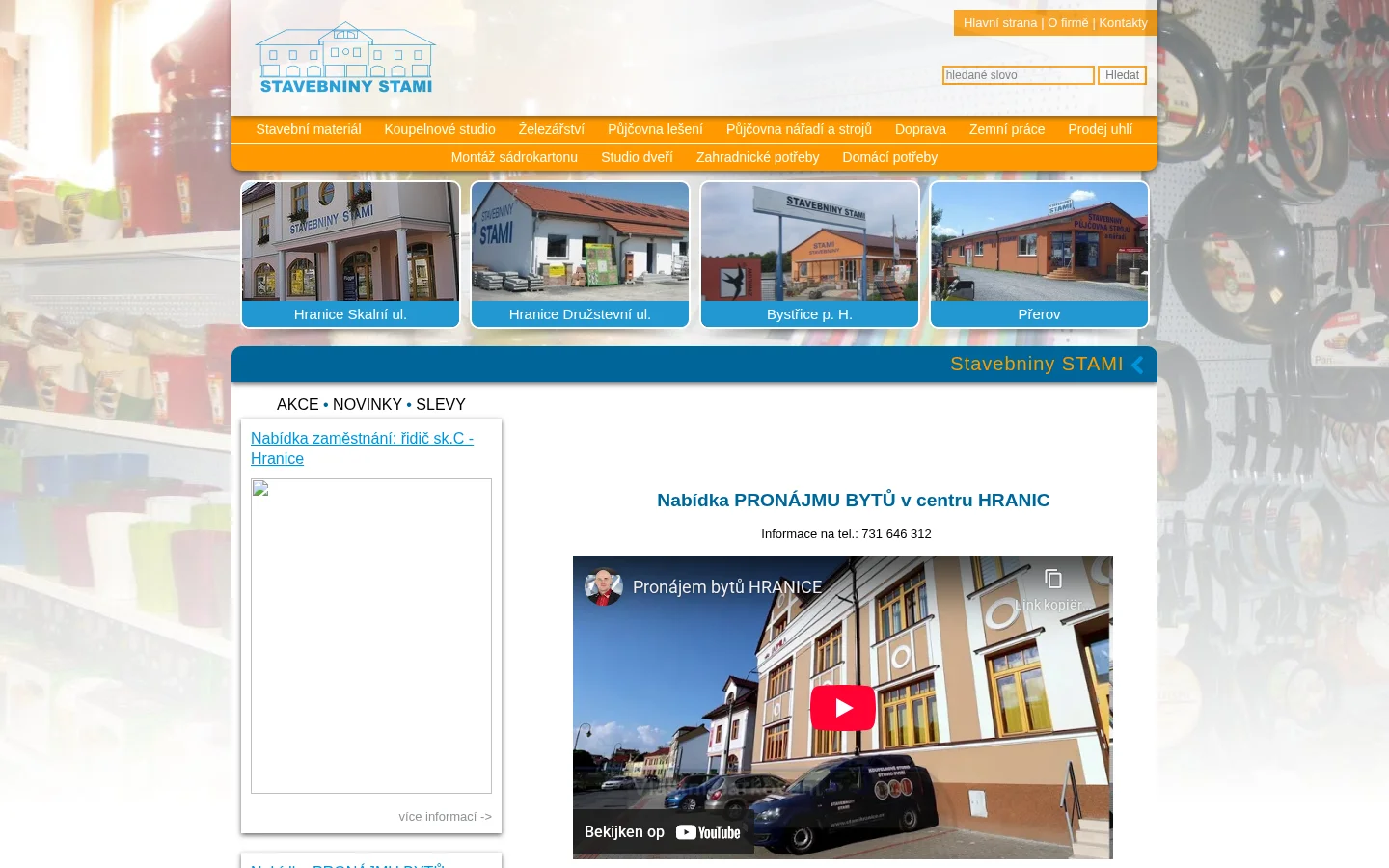Open Domácí potřeby menu item
Image resolution: width=1389 pixels, height=868 pixels.
pyautogui.click(x=889, y=157)
